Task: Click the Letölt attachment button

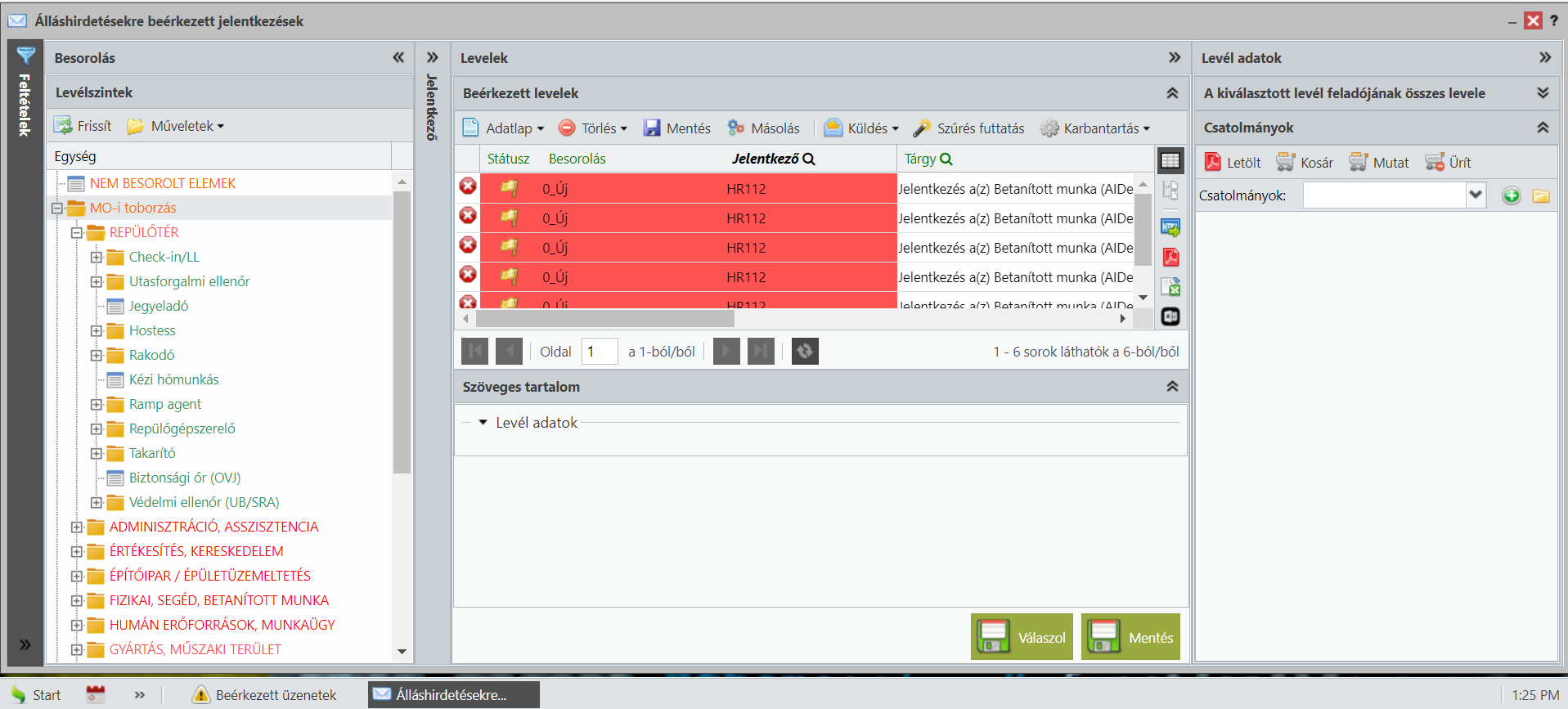Action: pos(1233,162)
